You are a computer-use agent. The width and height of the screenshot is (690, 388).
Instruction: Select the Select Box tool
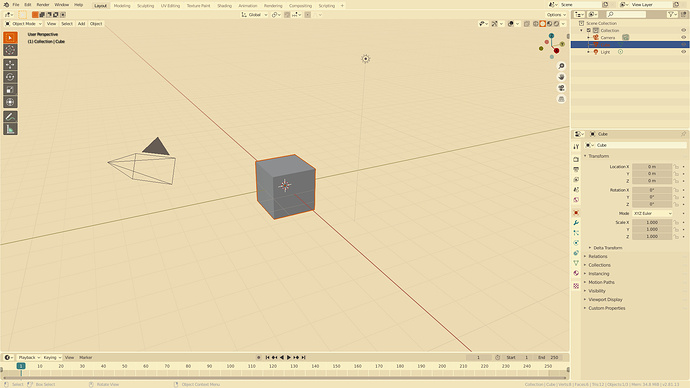point(10,38)
